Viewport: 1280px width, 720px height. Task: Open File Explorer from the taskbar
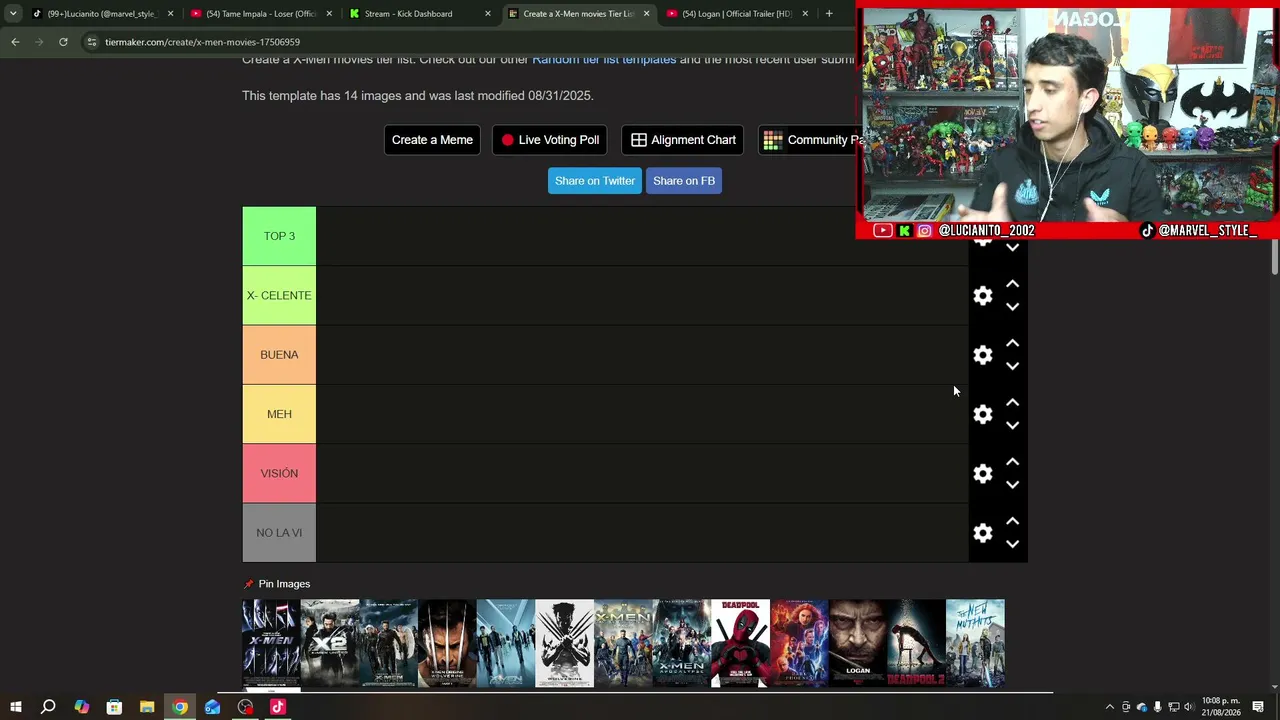tap(147, 707)
